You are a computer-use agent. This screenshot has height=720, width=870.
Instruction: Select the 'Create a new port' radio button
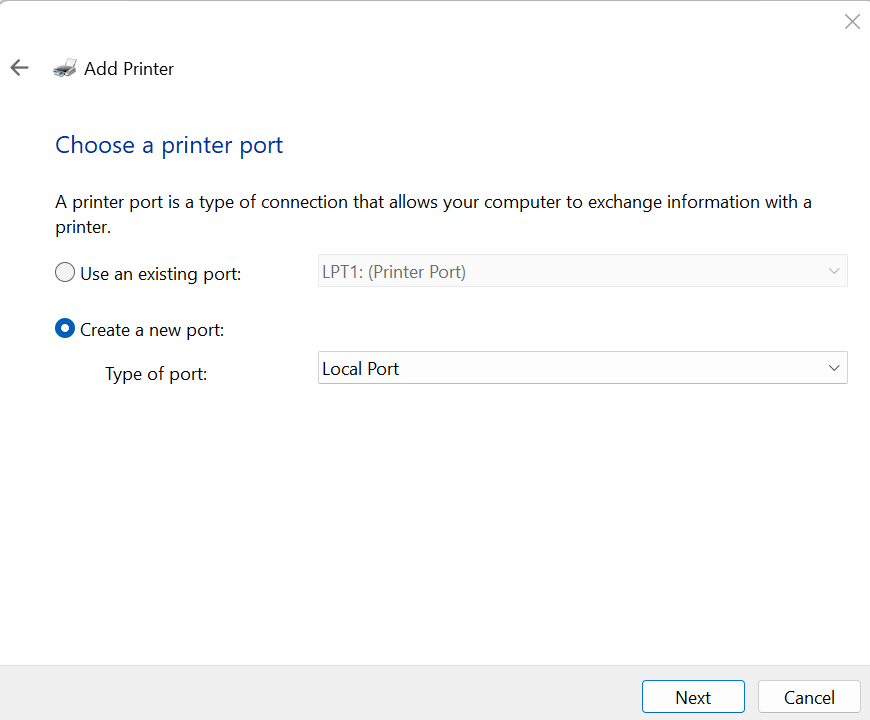tap(65, 329)
